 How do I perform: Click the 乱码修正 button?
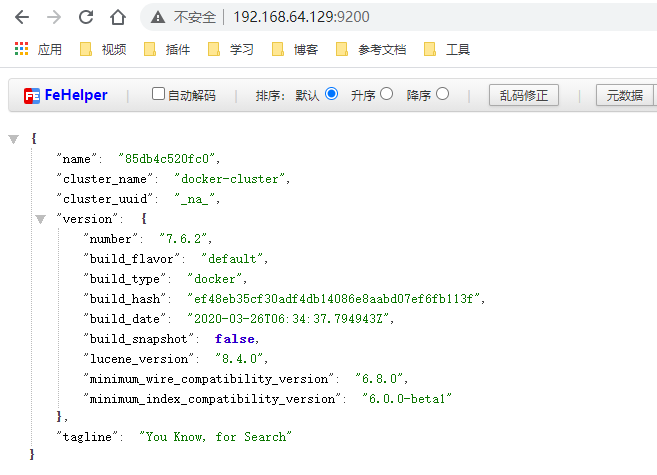(524, 95)
